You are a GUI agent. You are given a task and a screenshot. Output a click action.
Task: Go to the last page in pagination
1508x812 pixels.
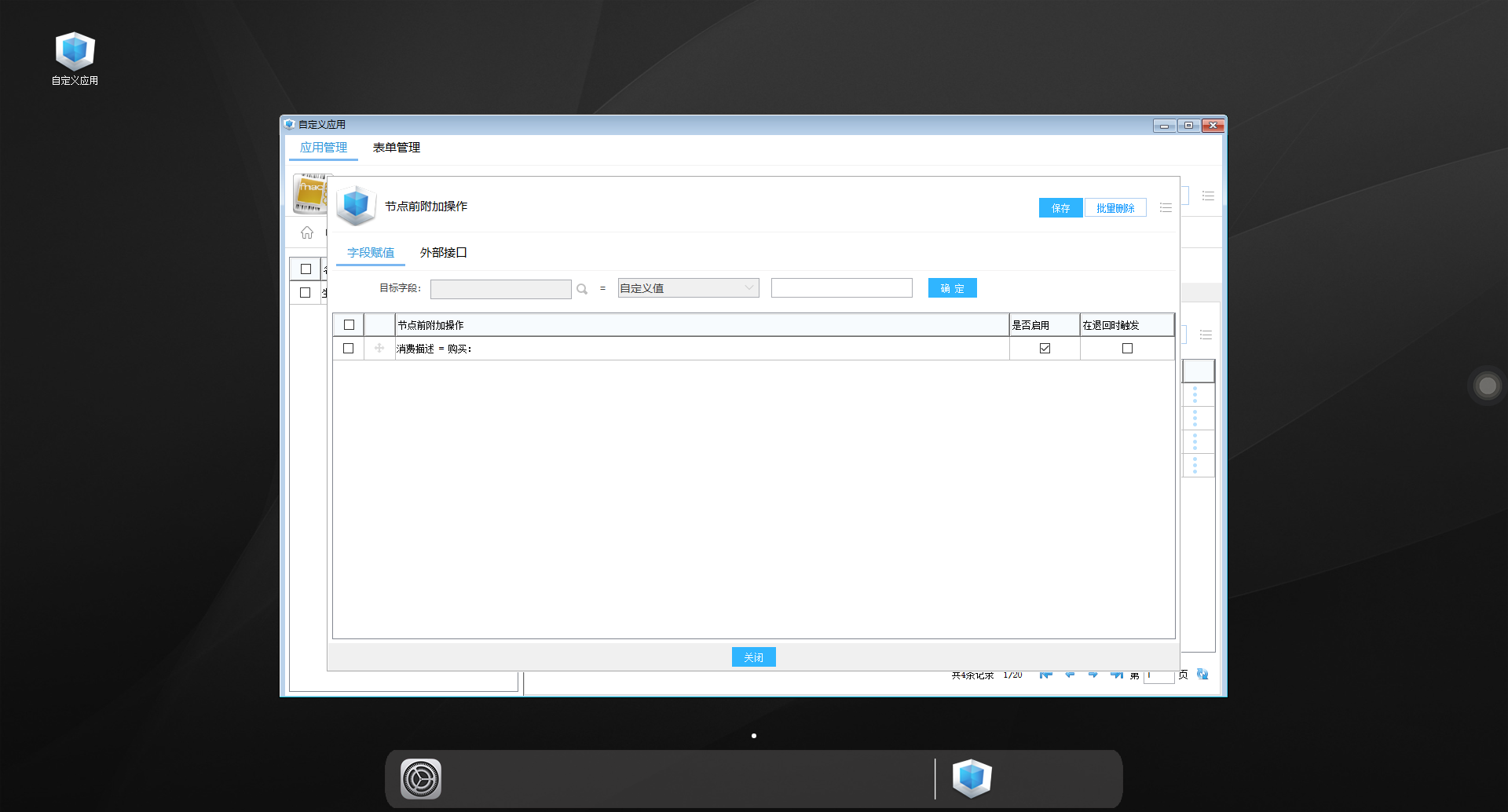click(1116, 674)
